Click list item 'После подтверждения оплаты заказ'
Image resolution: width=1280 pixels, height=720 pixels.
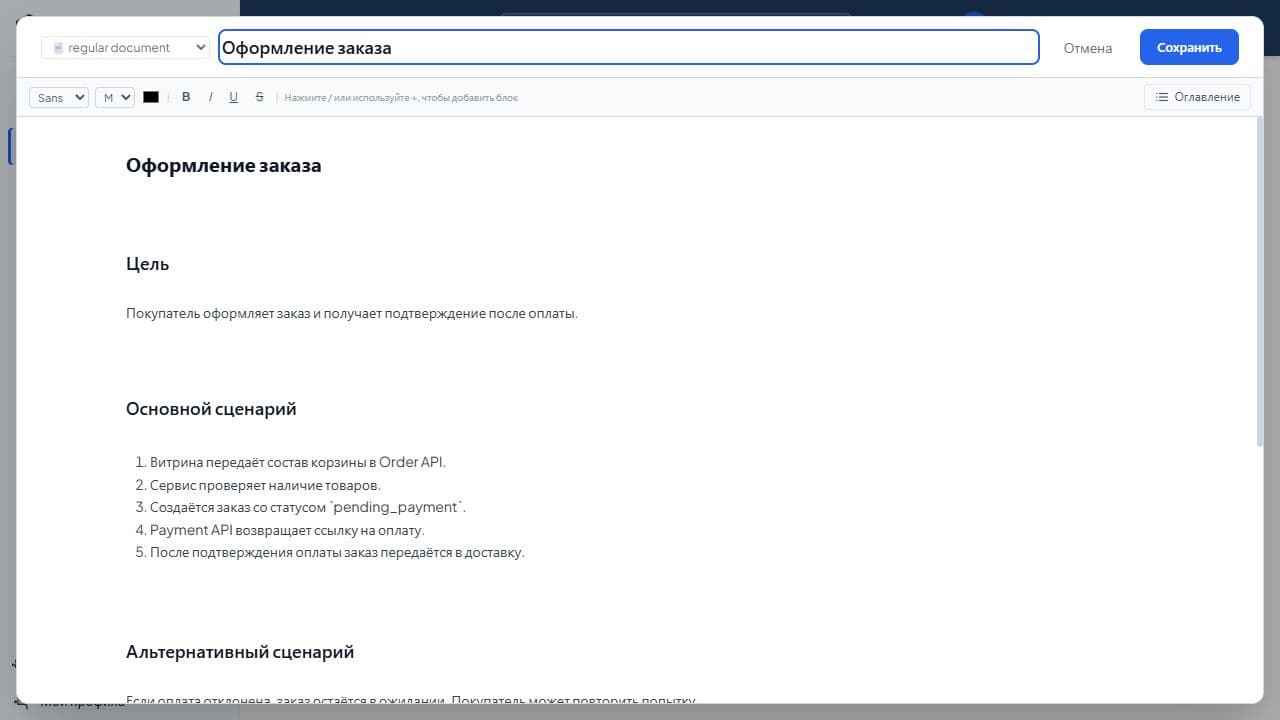[337, 552]
